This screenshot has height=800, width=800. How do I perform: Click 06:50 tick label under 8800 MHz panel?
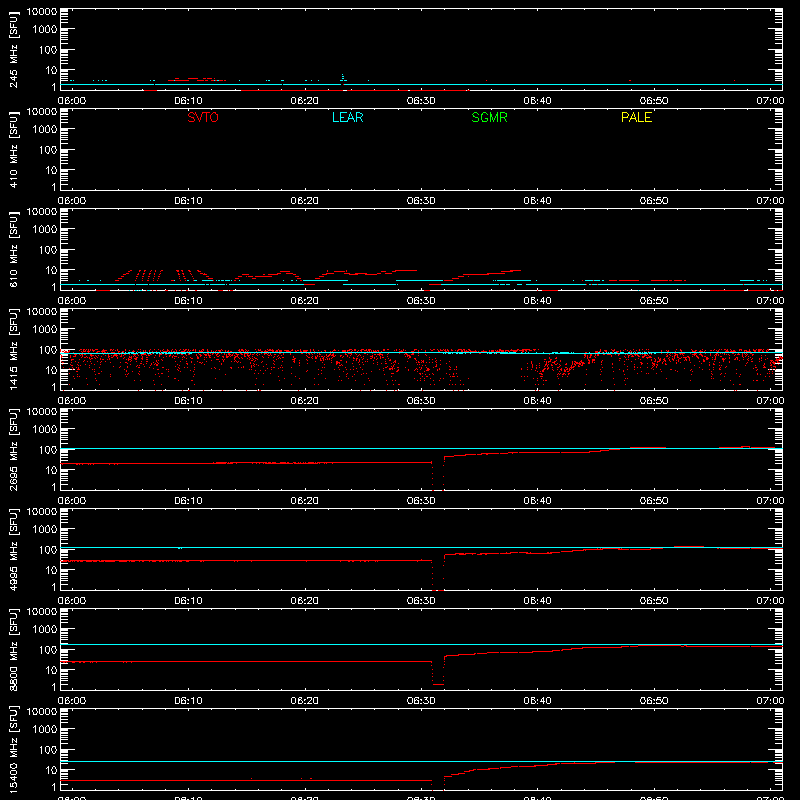[x=654, y=701]
